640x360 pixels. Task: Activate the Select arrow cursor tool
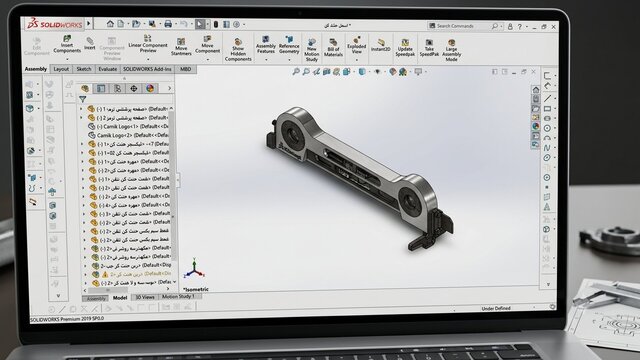point(199,24)
